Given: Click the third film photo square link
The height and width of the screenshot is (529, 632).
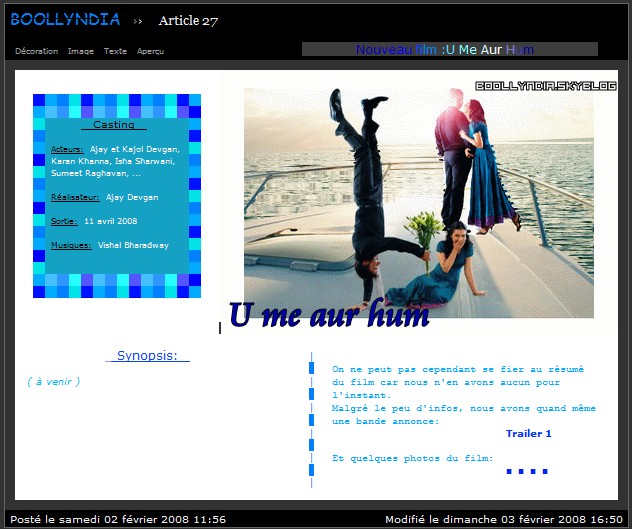Looking at the screenshot, I should [x=533, y=471].
